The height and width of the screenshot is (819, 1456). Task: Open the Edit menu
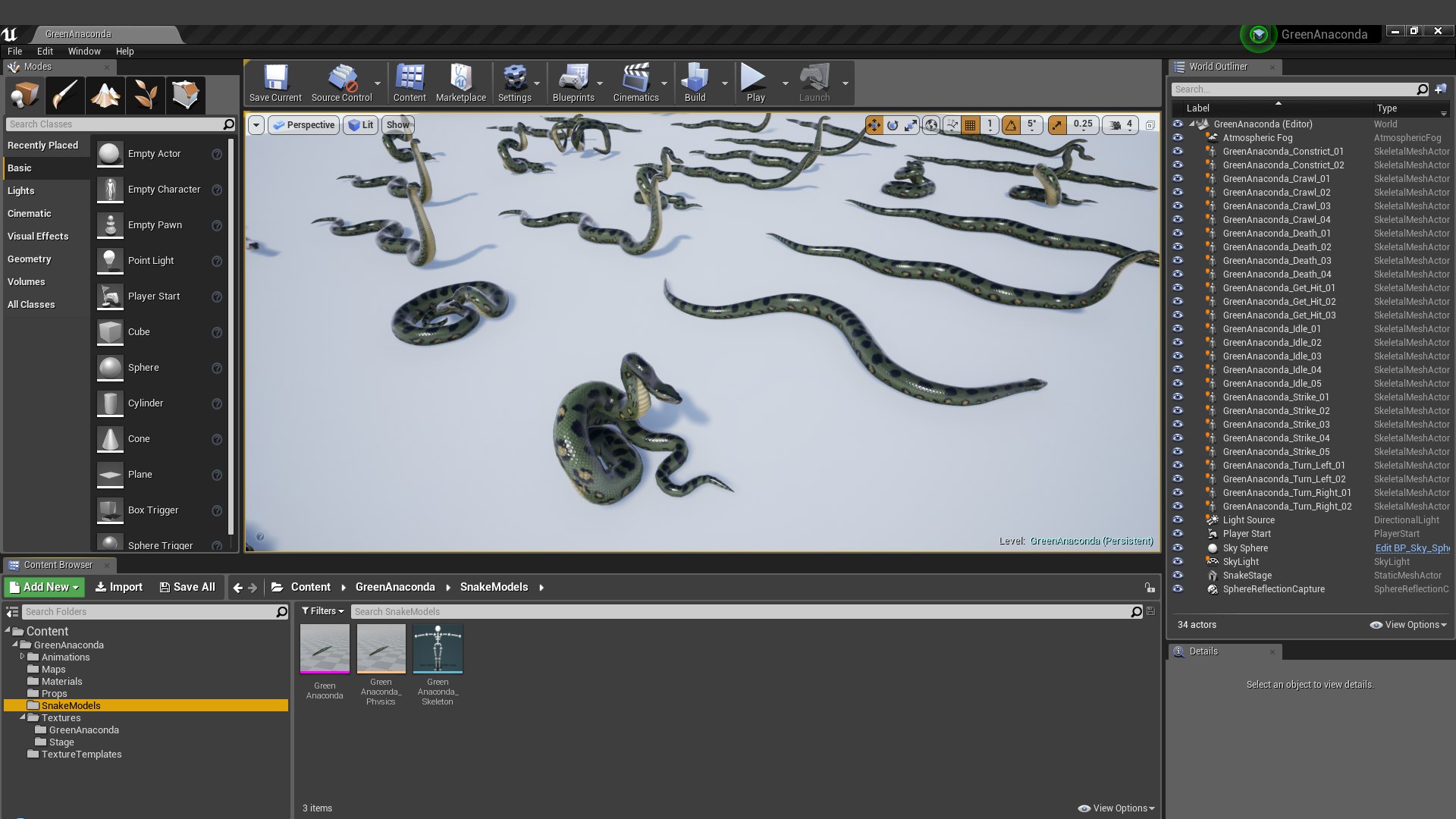click(x=45, y=52)
